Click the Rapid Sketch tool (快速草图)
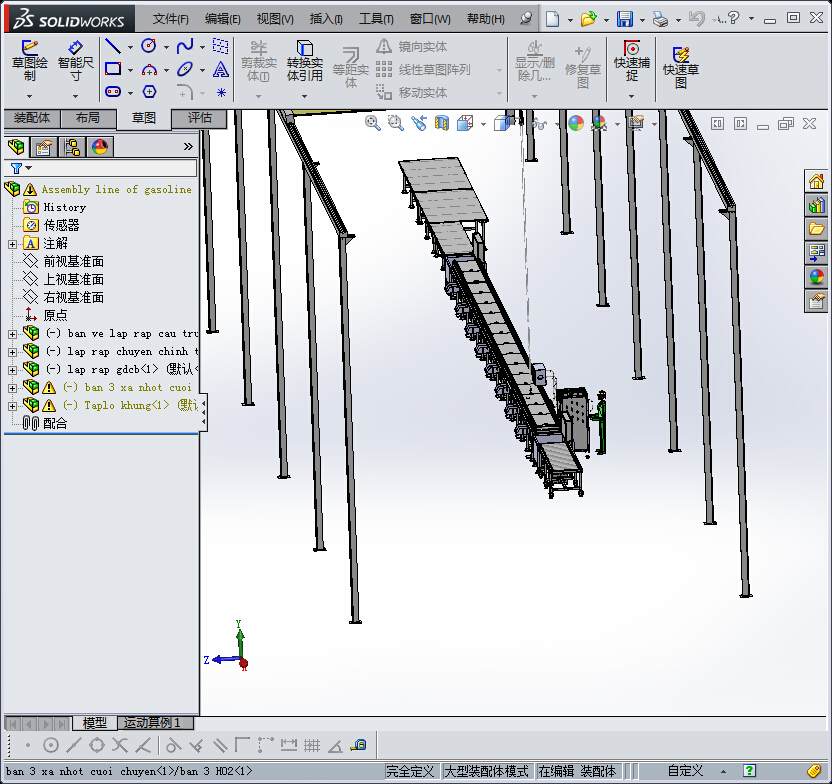The image size is (832, 784). click(x=681, y=68)
